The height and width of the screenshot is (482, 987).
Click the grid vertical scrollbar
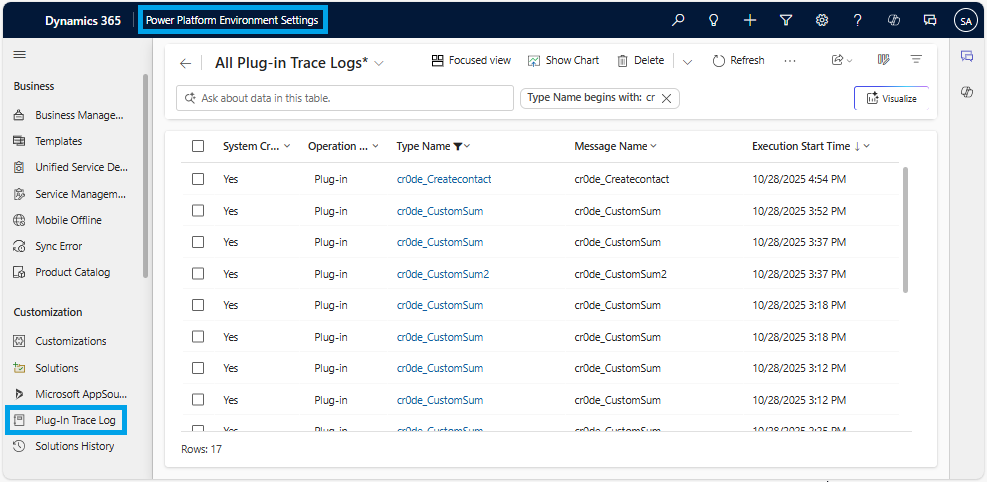click(906, 230)
